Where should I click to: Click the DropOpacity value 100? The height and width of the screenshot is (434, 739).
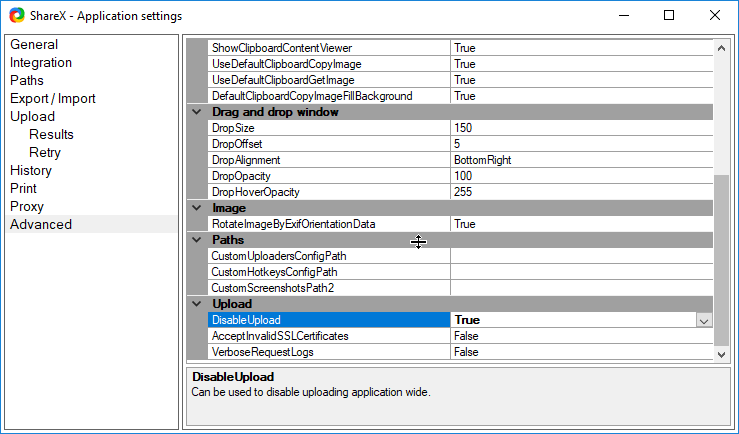[582, 176]
